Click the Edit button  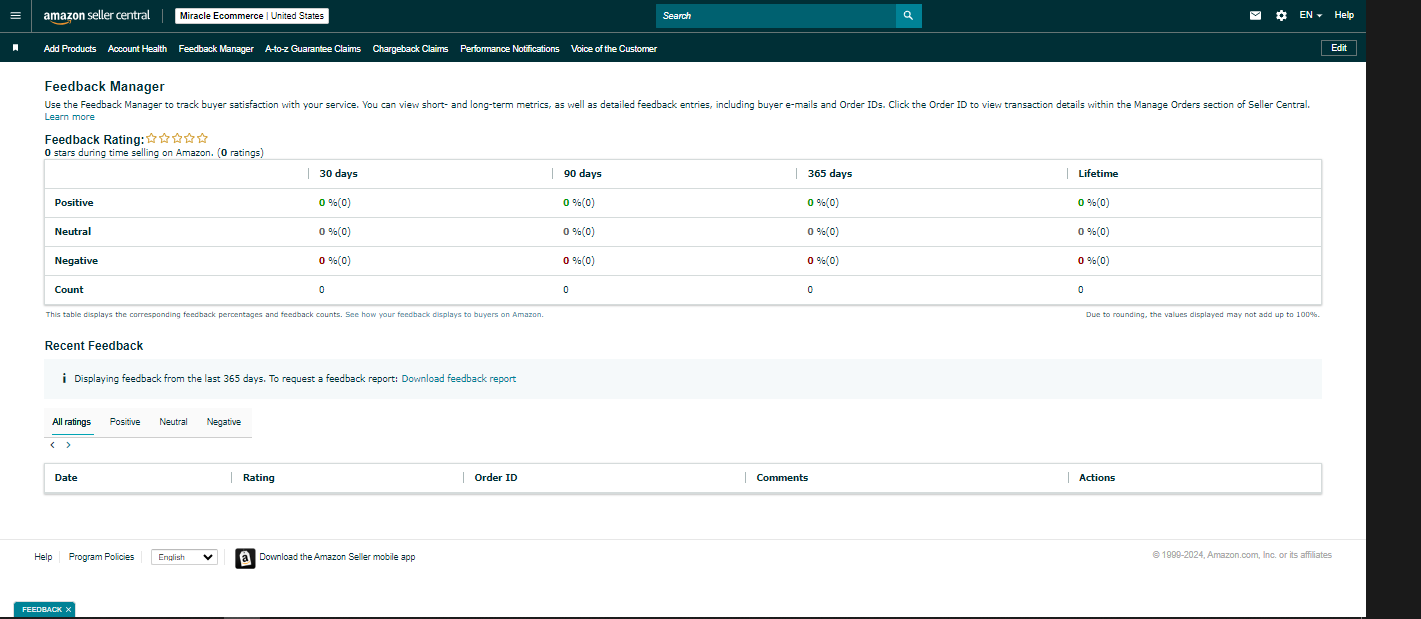point(1339,48)
